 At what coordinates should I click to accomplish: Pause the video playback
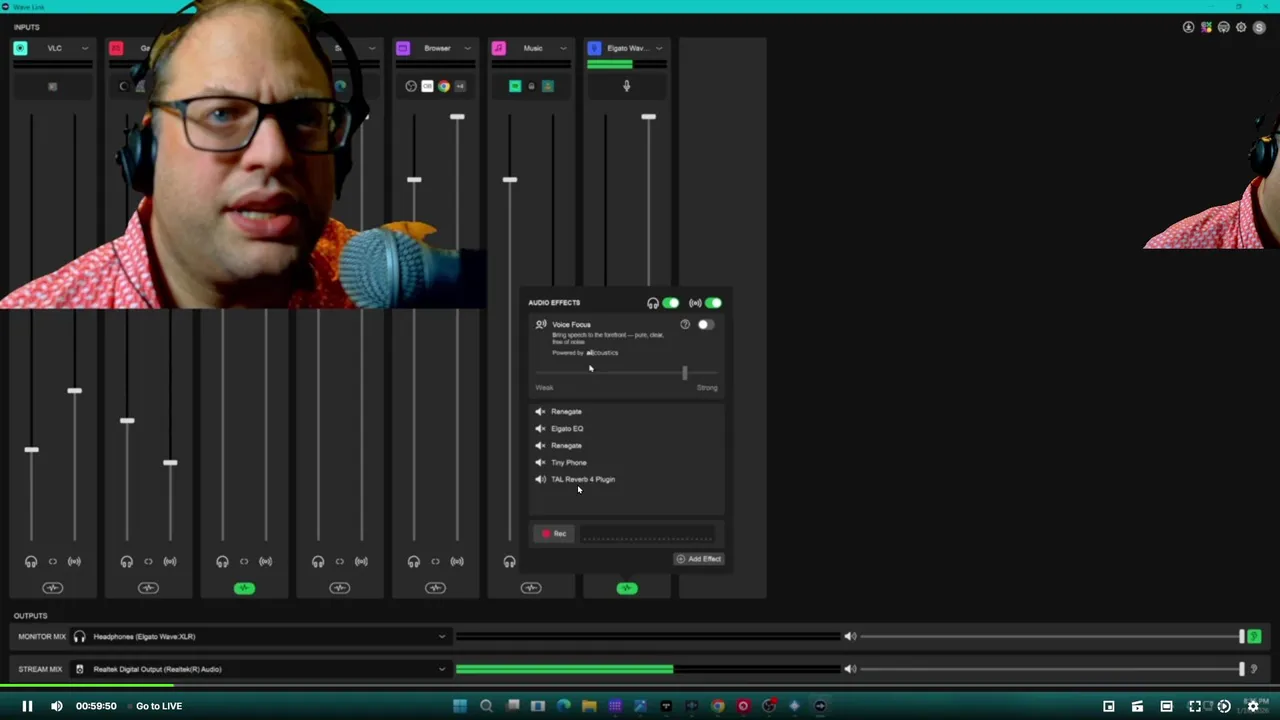pyautogui.click(x=27, y=706)
